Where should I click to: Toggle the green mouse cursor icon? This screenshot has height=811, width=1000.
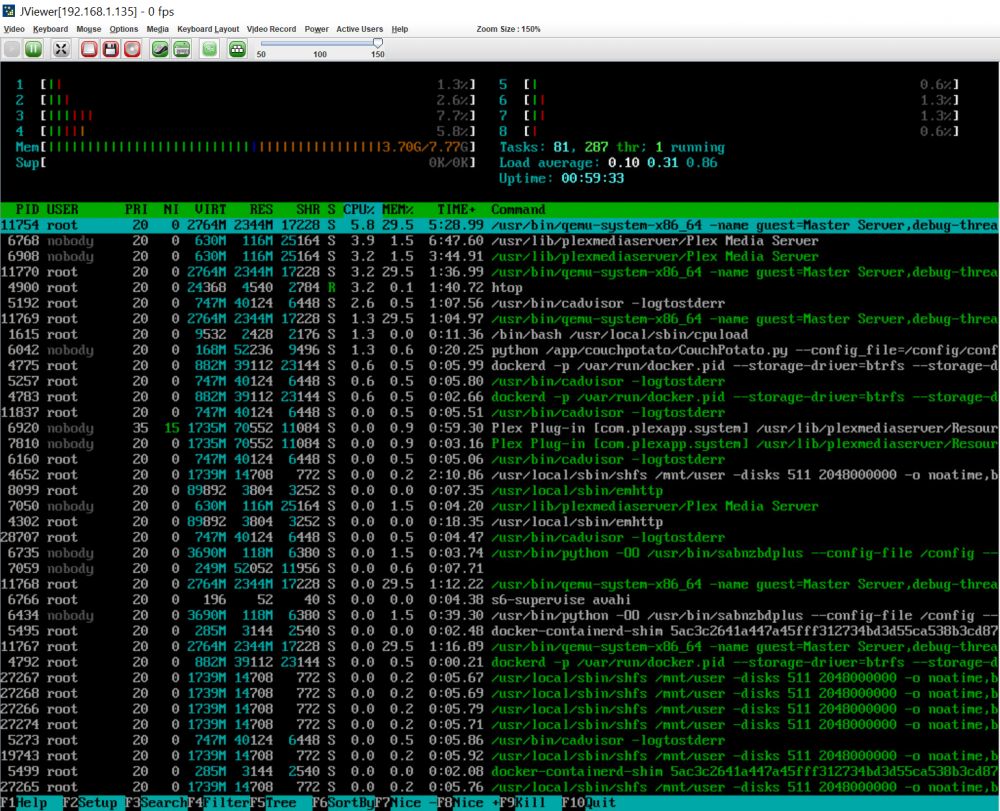(160, 49)
